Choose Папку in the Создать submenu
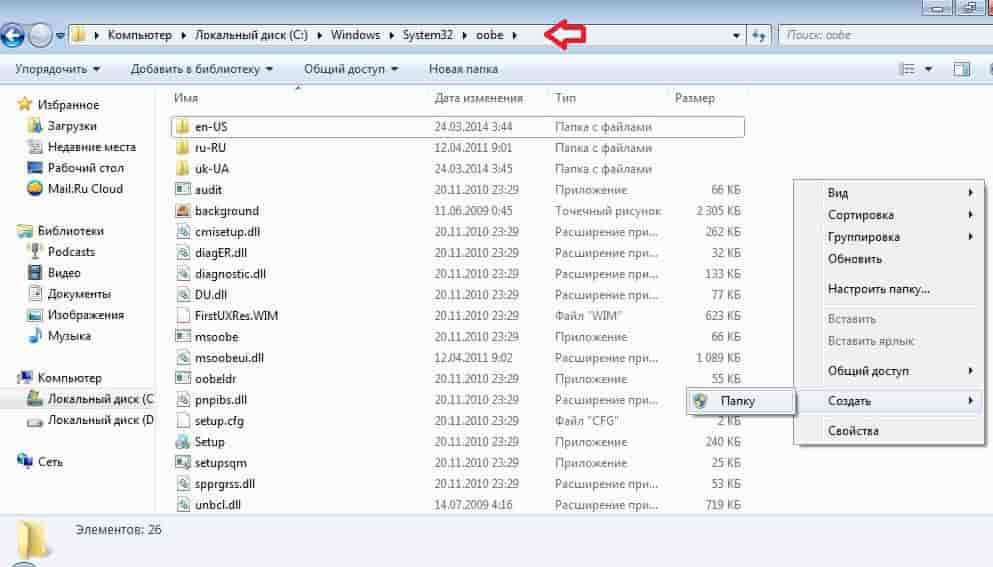Screen dimensions: 993x567 738,401
